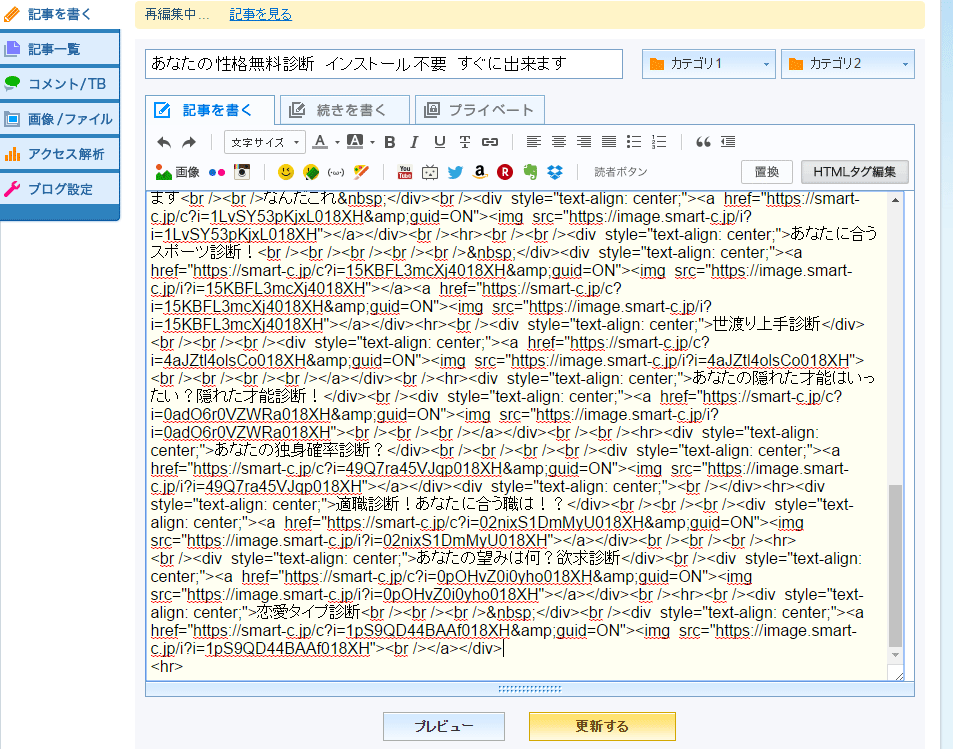Click the Twitter bird icon
953x749 pixels.
coord(455,172)
